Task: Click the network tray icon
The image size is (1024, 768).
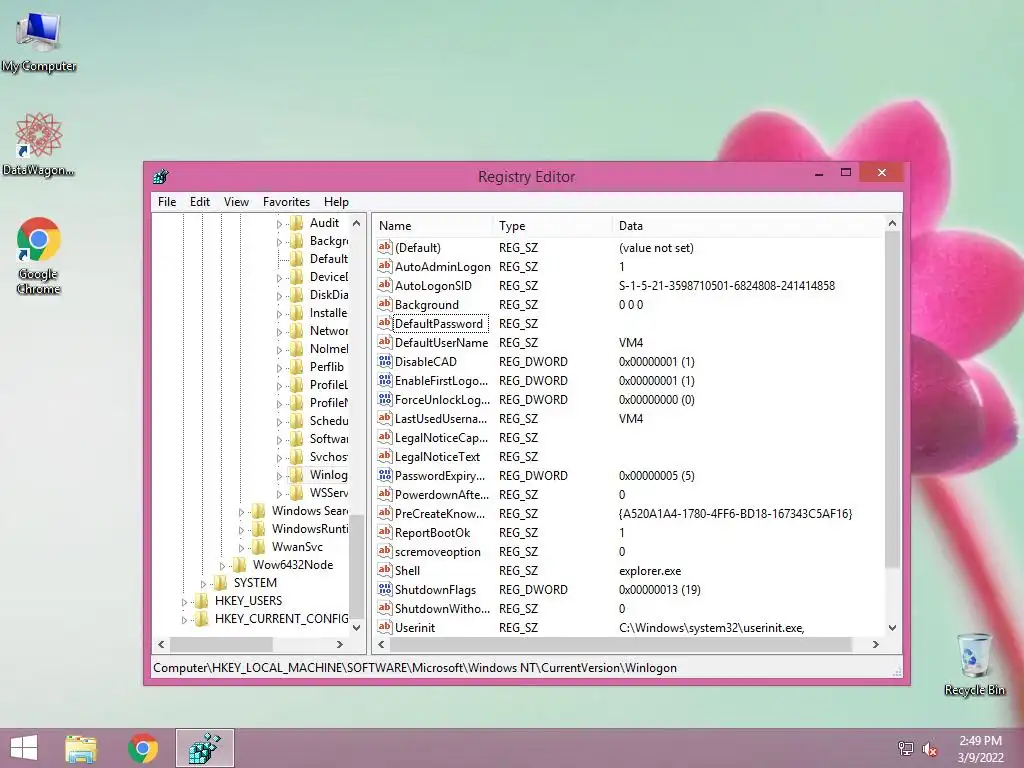Action: [x=905, y=749]
